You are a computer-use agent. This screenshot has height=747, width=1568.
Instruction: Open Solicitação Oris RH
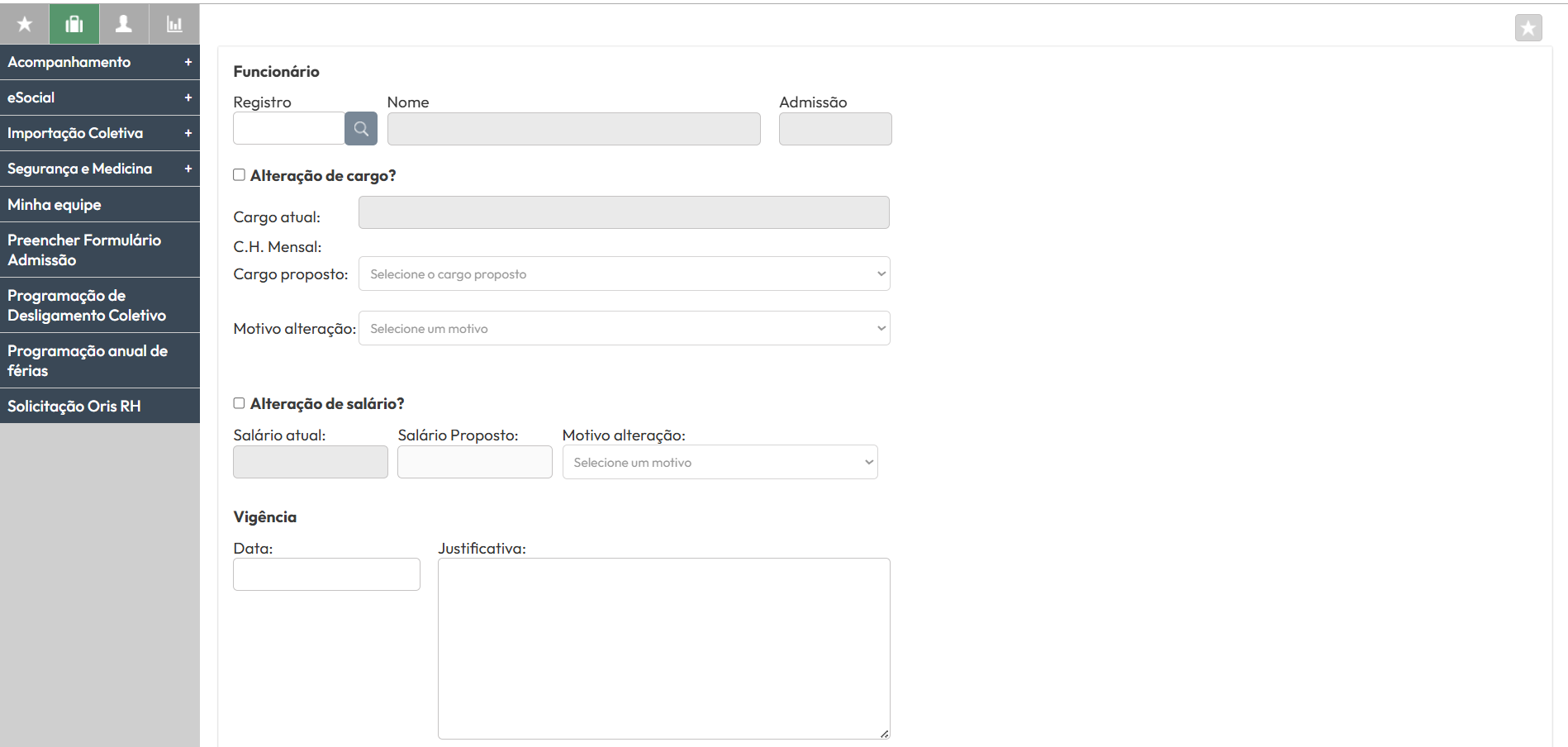click(100, 406)
